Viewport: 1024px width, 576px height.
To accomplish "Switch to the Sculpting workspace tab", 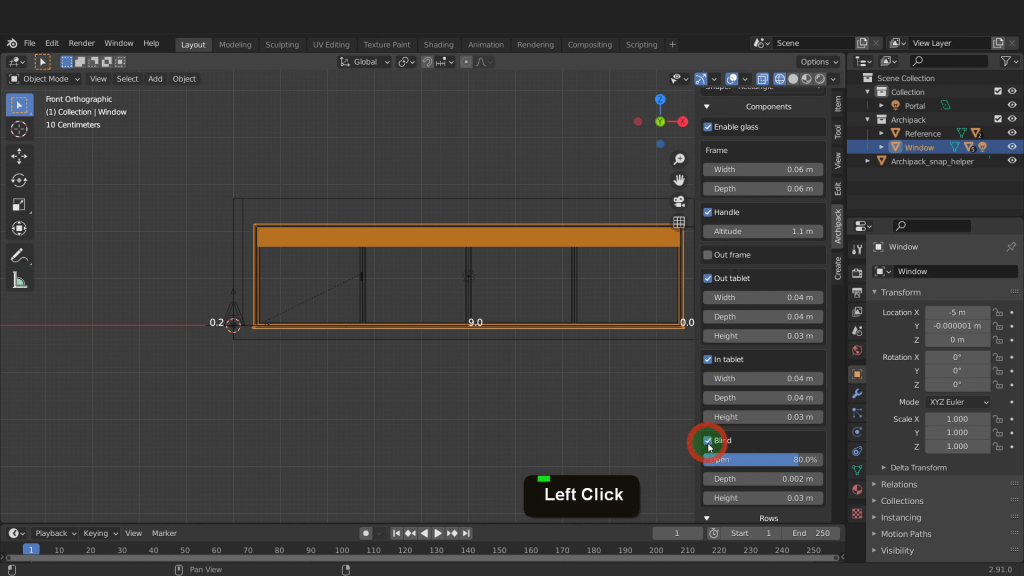I will click(281, 45).
